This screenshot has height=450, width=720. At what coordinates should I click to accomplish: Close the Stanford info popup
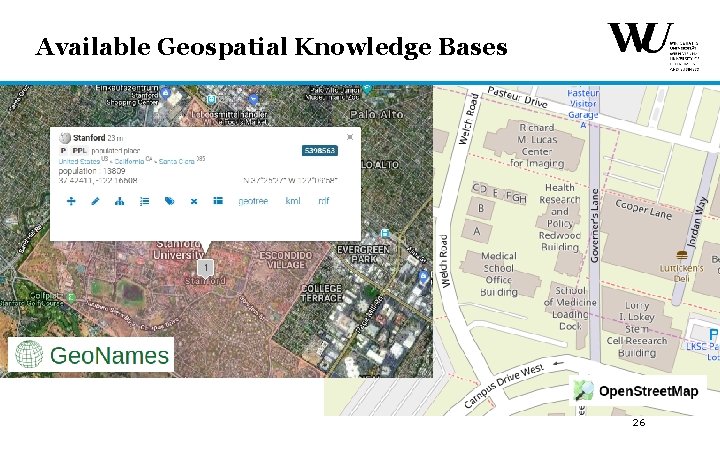350,137
